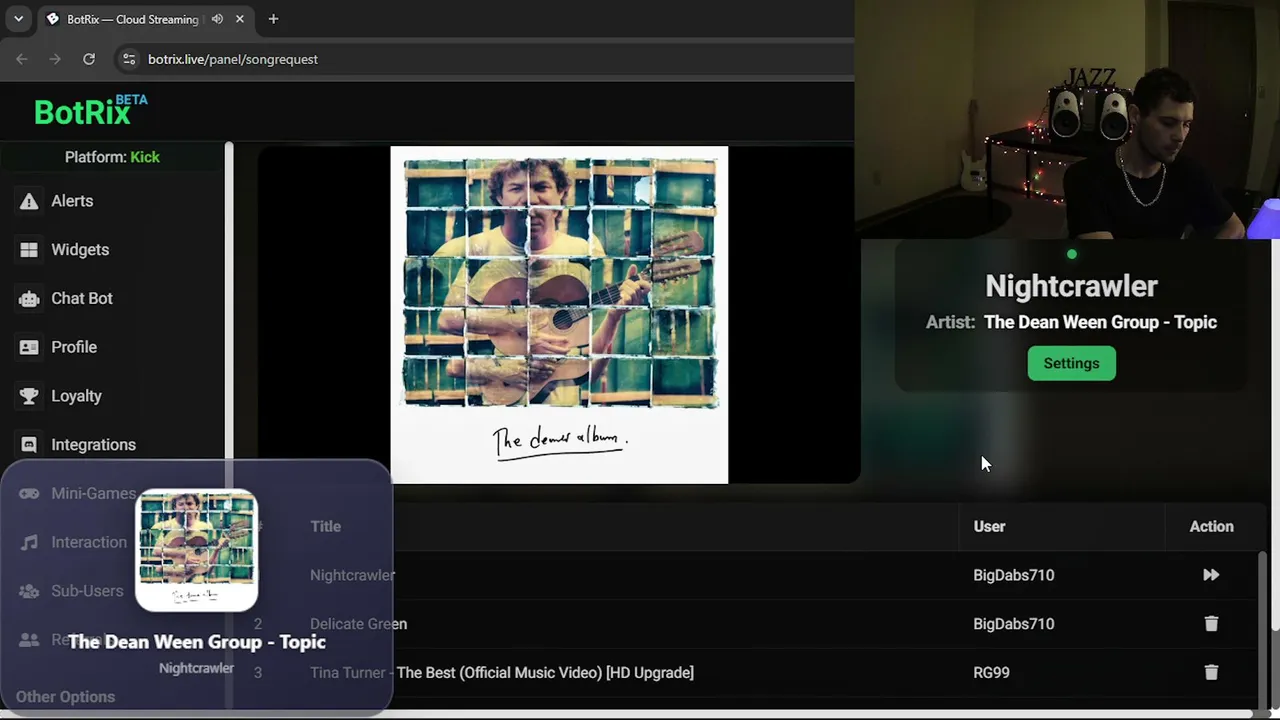Close the BotRix browser tab
The image size is (1280, 720).
click(240, 19)
